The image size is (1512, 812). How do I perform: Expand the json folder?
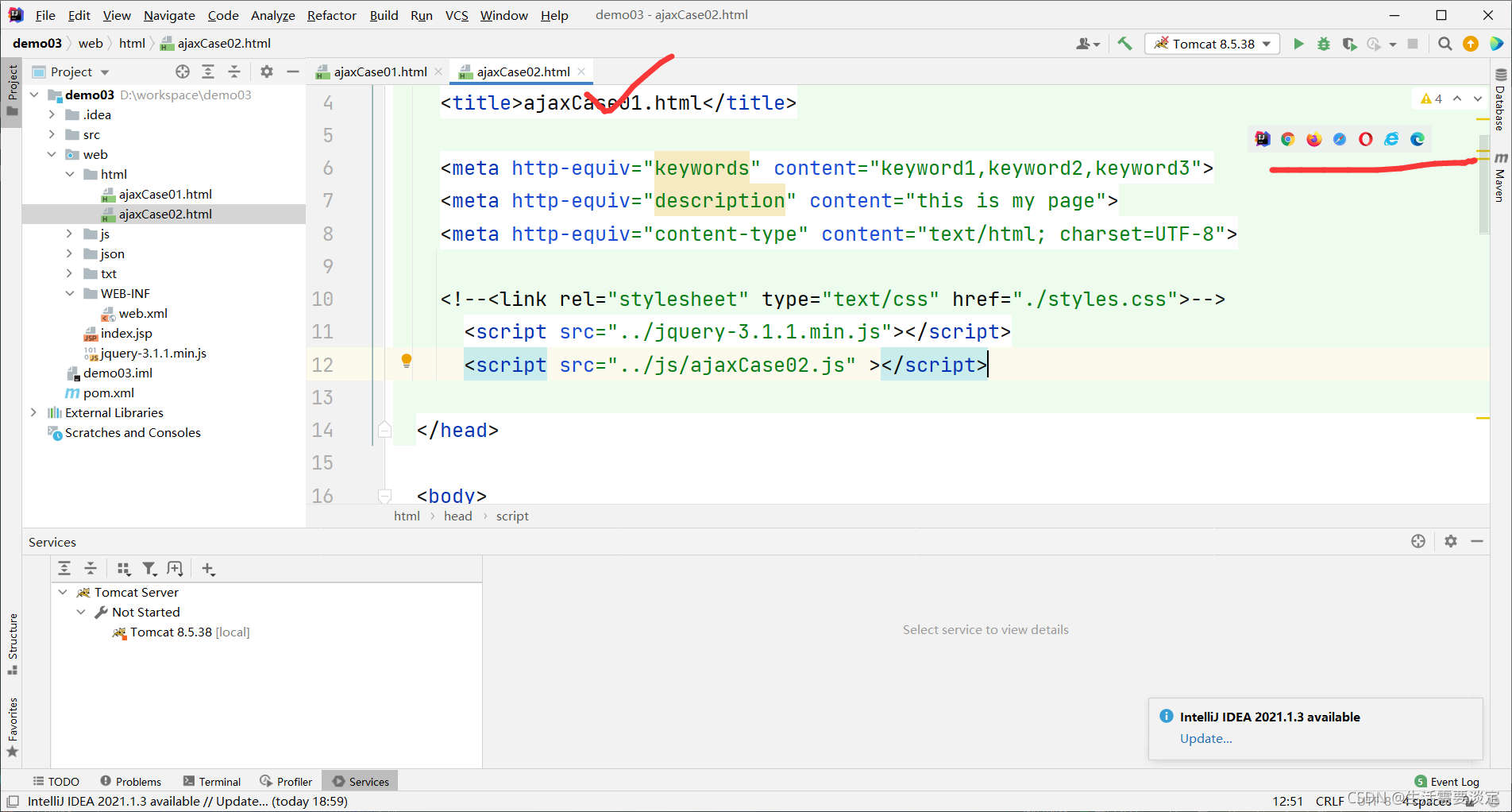point(69,253)
